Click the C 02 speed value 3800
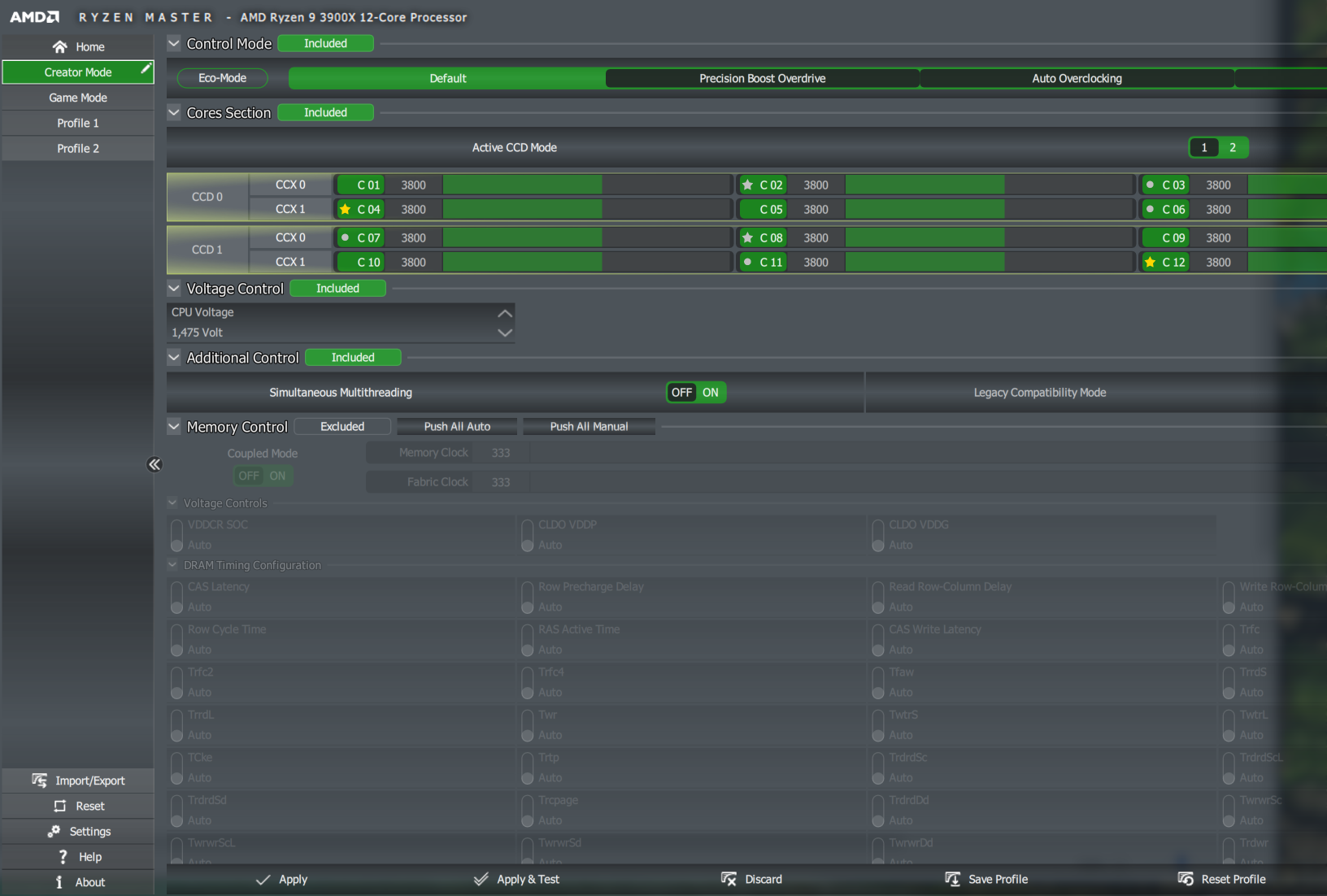Image resolution: width=1327 pixels, height=896 pixels. (x=816, y=185)
